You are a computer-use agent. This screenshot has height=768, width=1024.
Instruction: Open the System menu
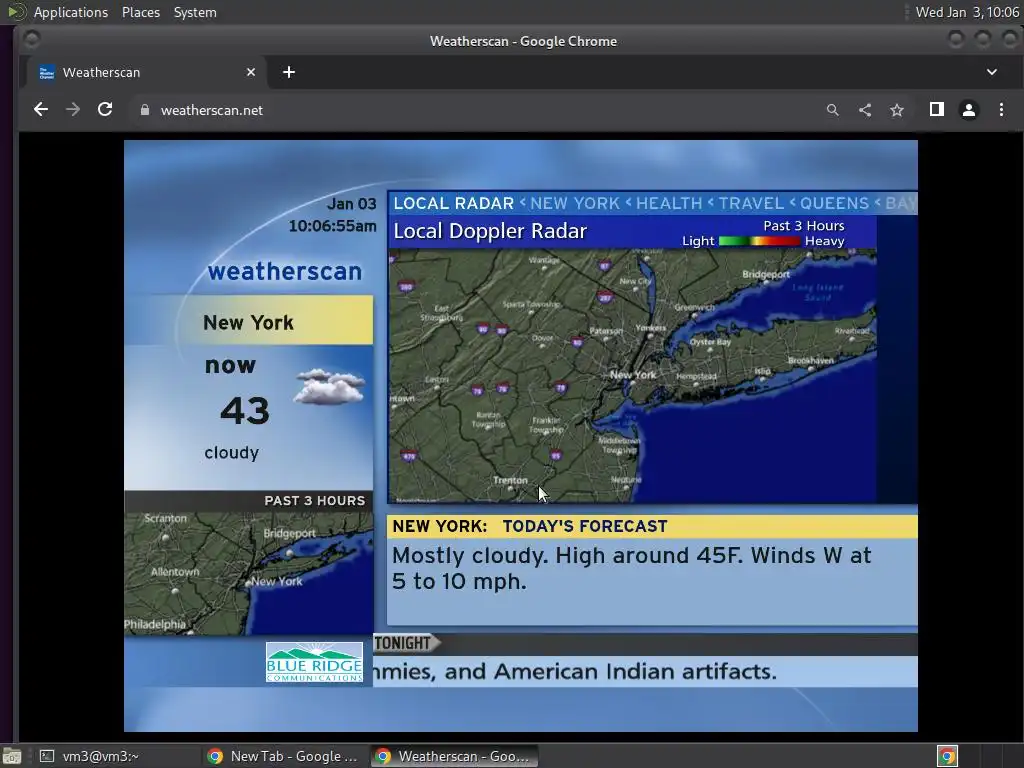pos(195,12)
